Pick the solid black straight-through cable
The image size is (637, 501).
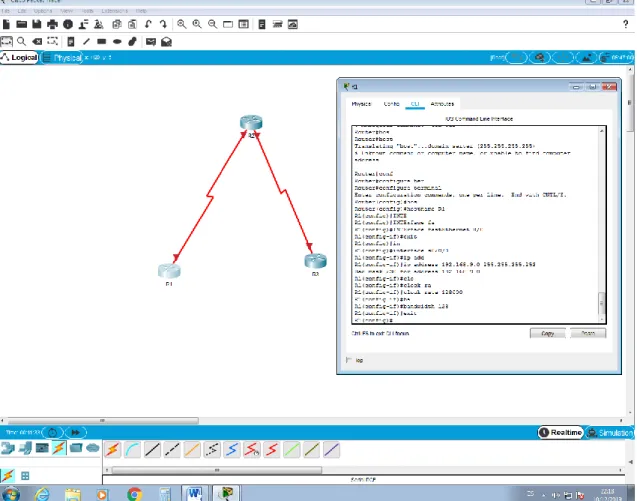click(x=152, y=450)
